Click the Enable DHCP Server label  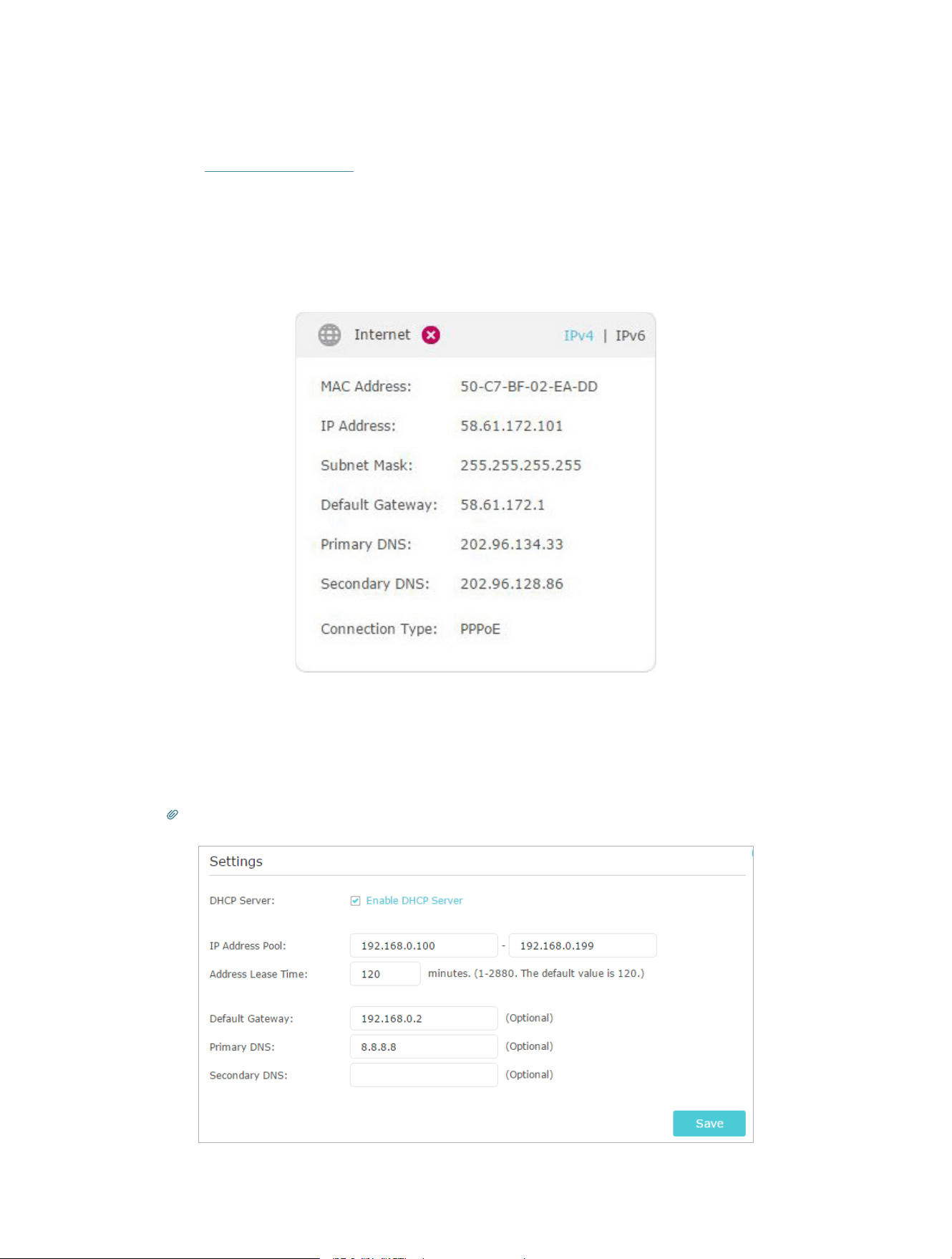[414, 900]
